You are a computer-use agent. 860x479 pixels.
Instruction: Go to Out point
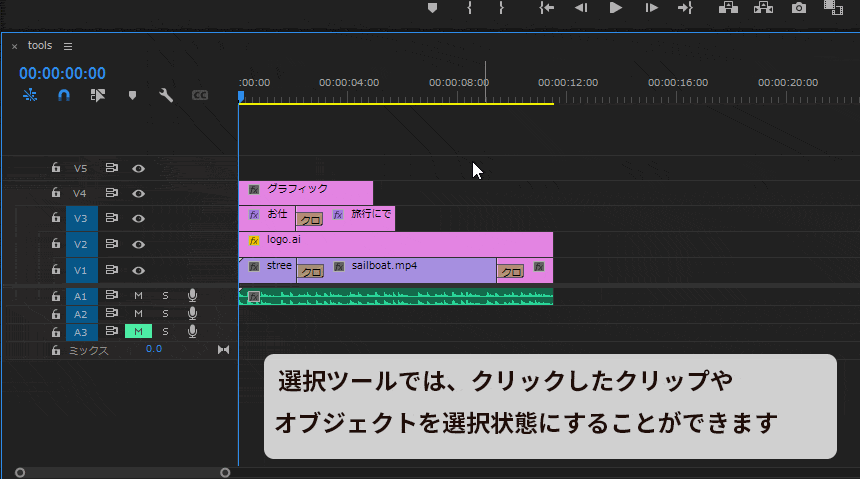click(x=686, y=8)
